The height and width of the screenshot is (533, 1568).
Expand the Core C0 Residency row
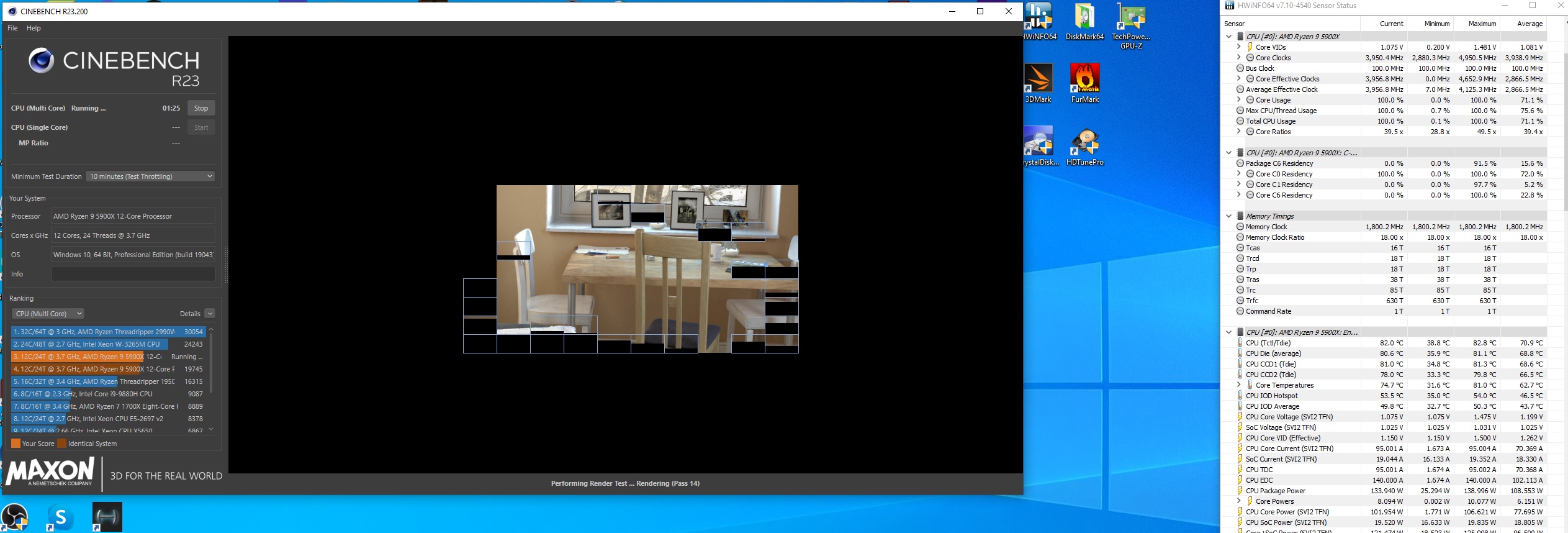tap(1239, 174)
